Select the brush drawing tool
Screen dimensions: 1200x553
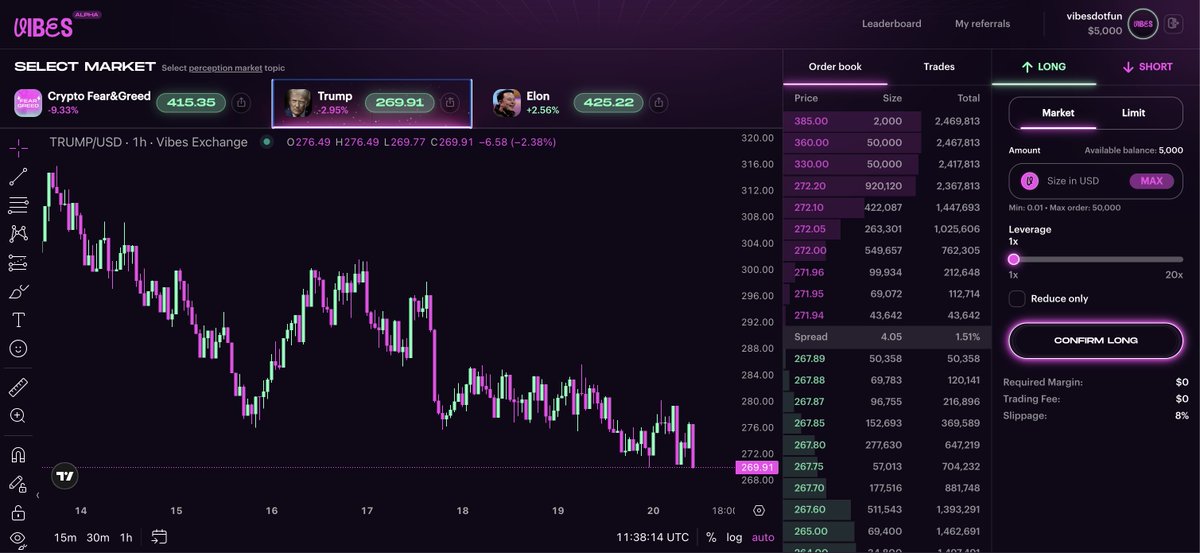tap(18, 292)
